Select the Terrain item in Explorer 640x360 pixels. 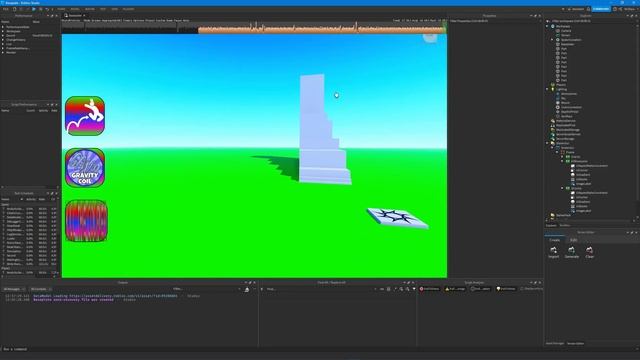[x=565, y=35]
